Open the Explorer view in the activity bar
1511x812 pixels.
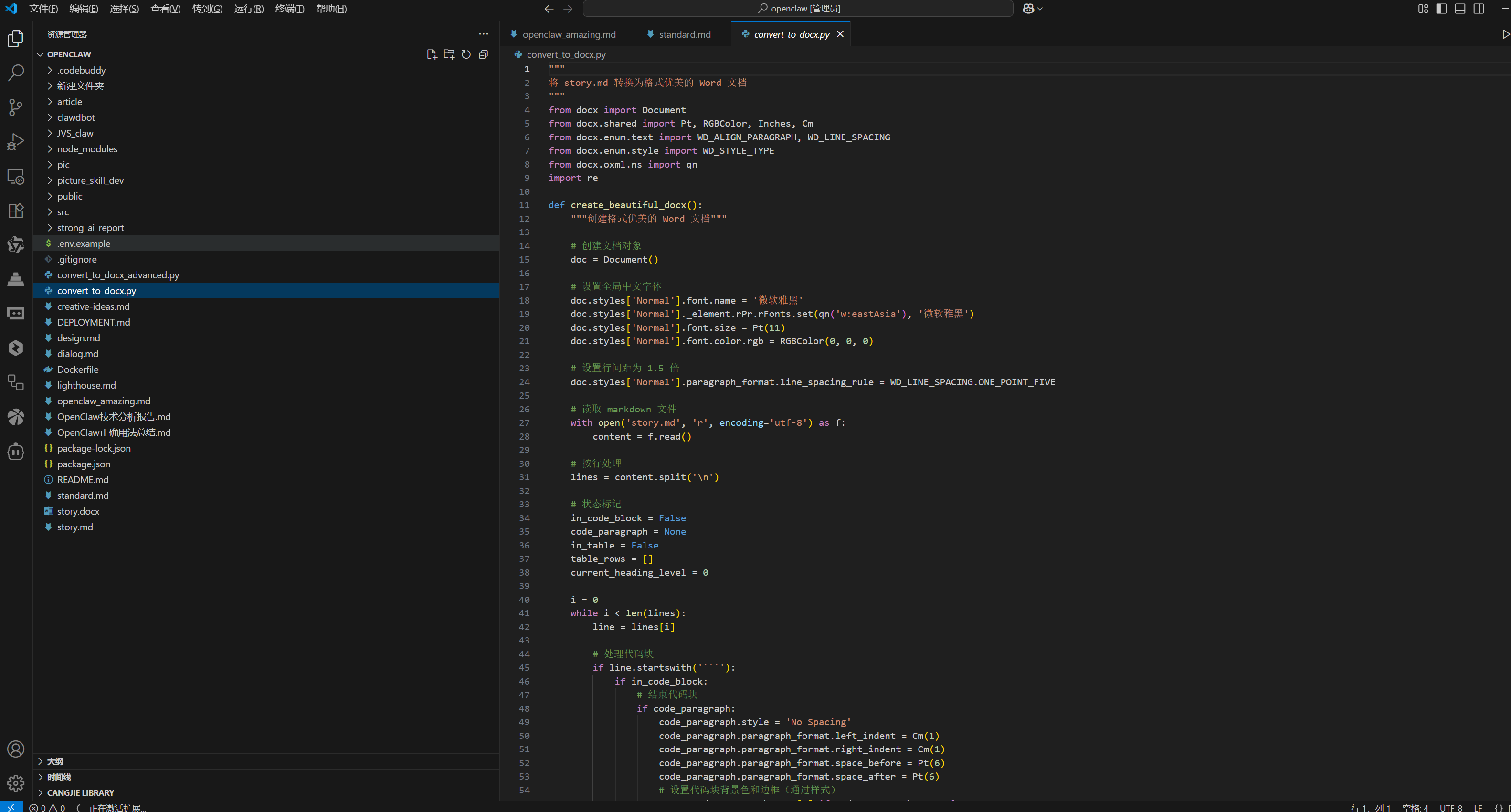pos(16,39)
